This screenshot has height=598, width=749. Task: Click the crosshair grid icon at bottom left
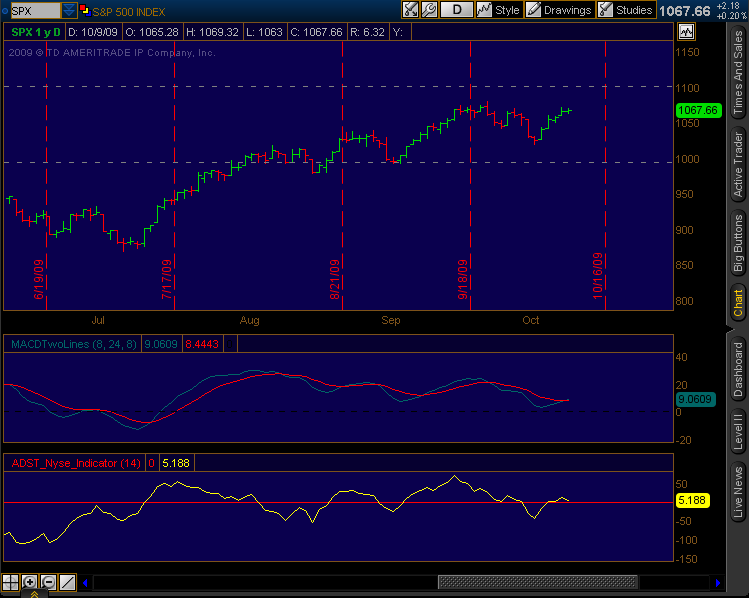(11, 582)
